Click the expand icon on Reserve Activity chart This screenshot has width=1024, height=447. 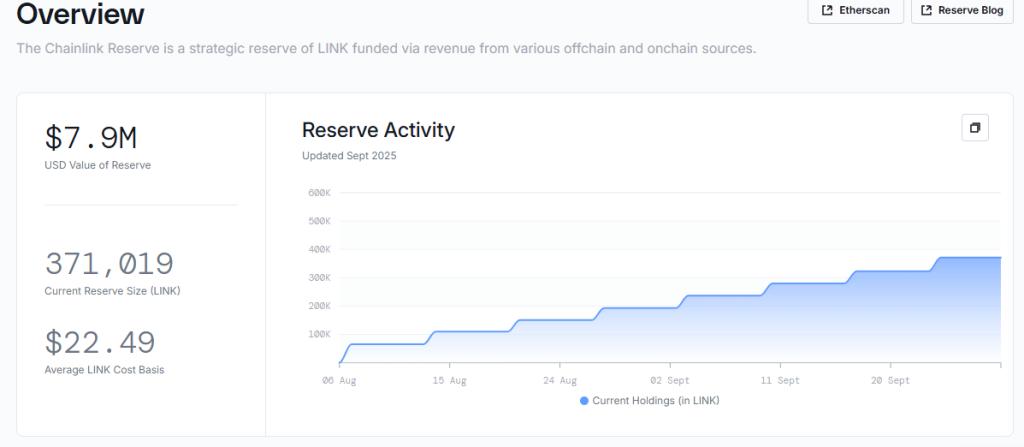[974, 128]
